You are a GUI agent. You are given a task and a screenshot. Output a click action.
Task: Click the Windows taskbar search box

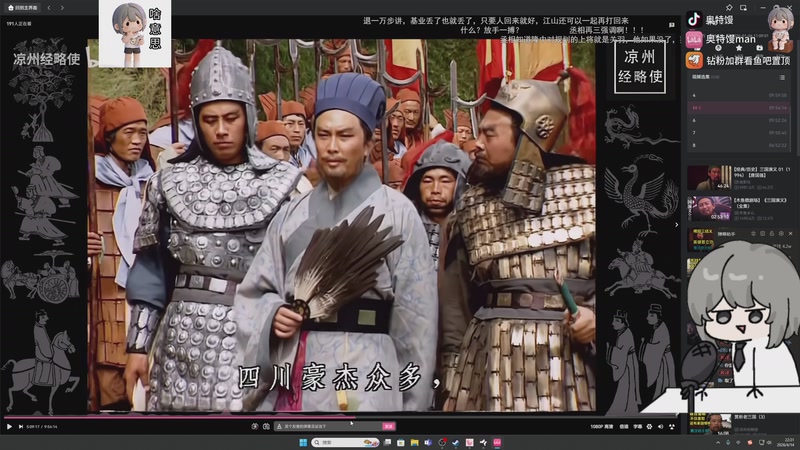(345, 442)
